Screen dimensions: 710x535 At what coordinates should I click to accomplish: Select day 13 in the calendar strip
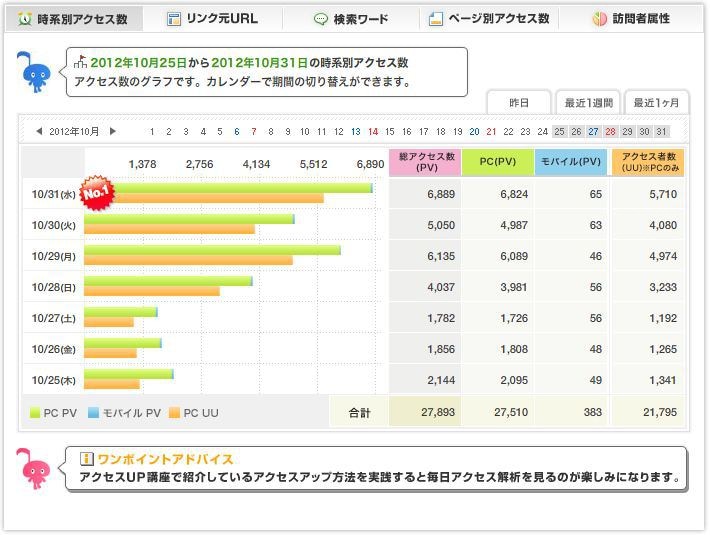(x=355, y=132)
